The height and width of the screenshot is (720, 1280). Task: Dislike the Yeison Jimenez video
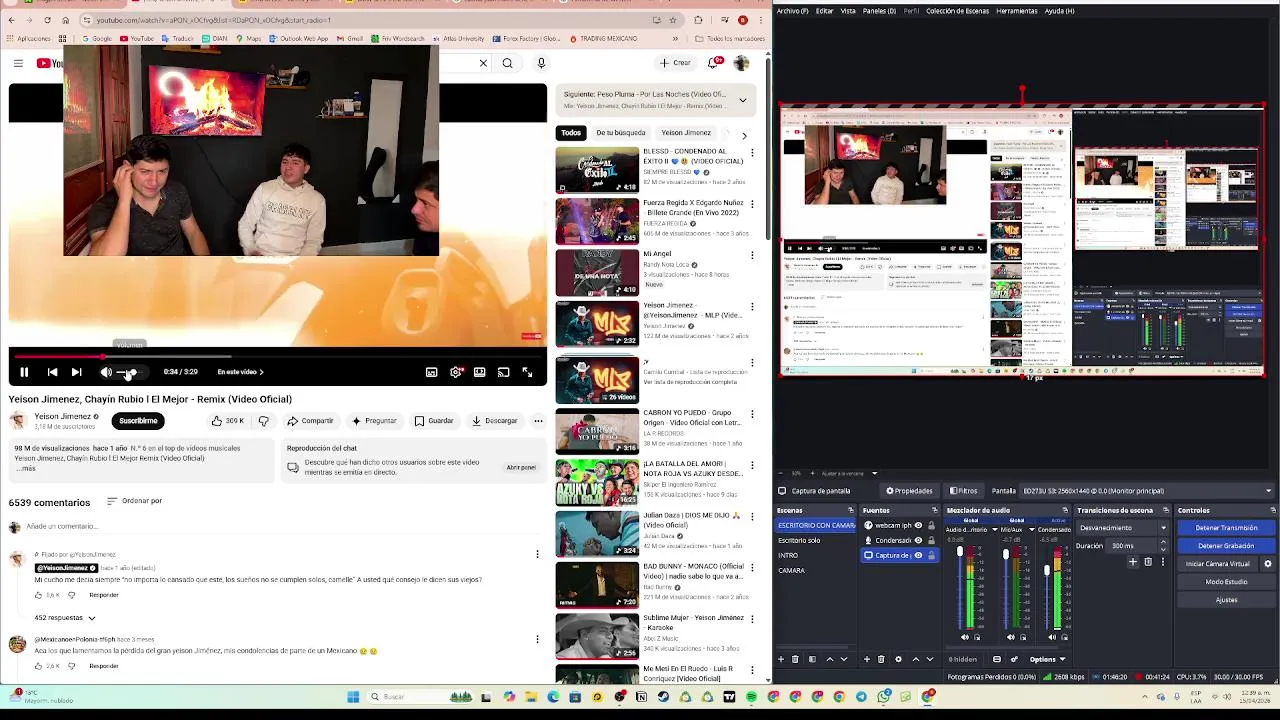[x=263, y=421]
